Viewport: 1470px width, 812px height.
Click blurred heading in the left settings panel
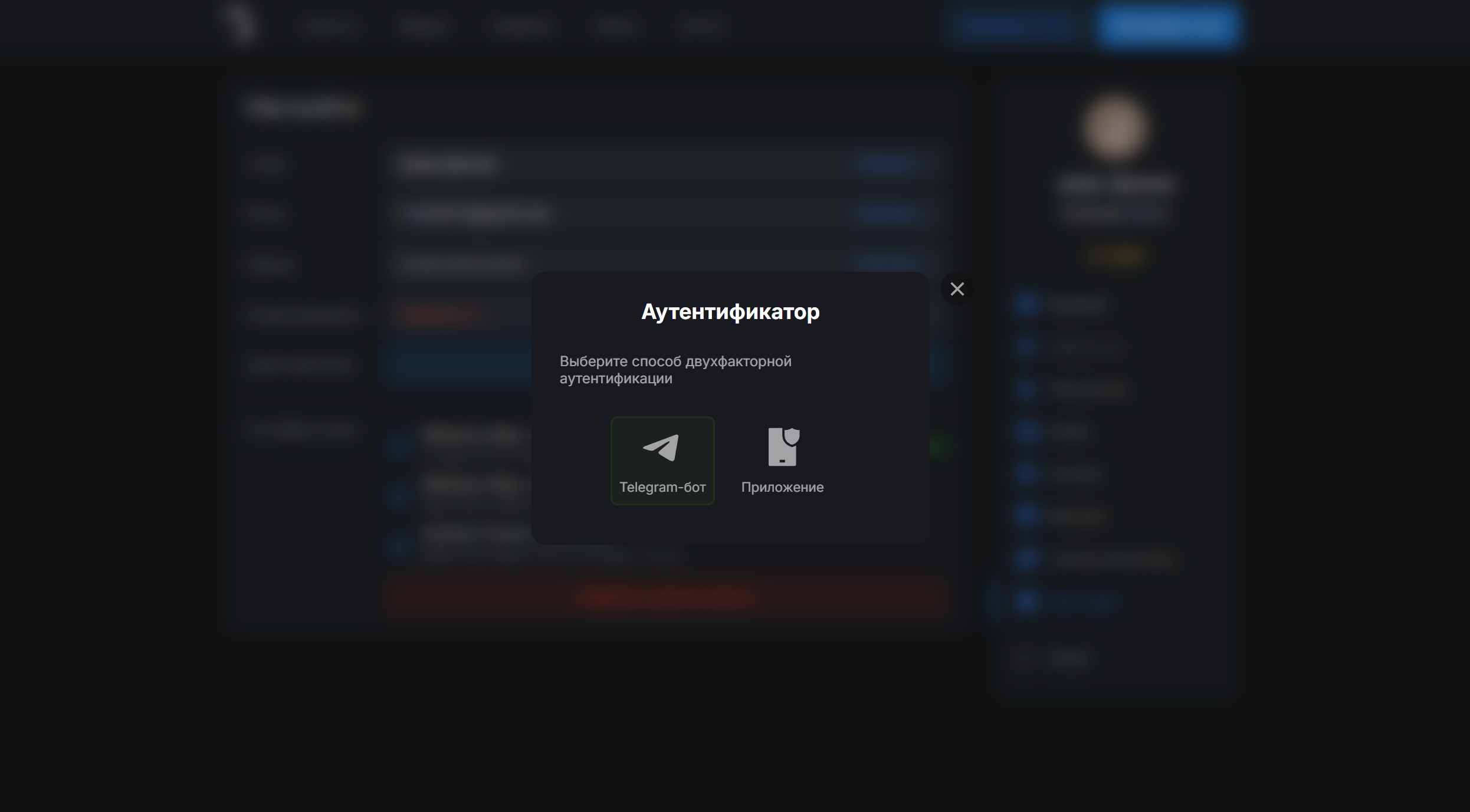[303, 108]
